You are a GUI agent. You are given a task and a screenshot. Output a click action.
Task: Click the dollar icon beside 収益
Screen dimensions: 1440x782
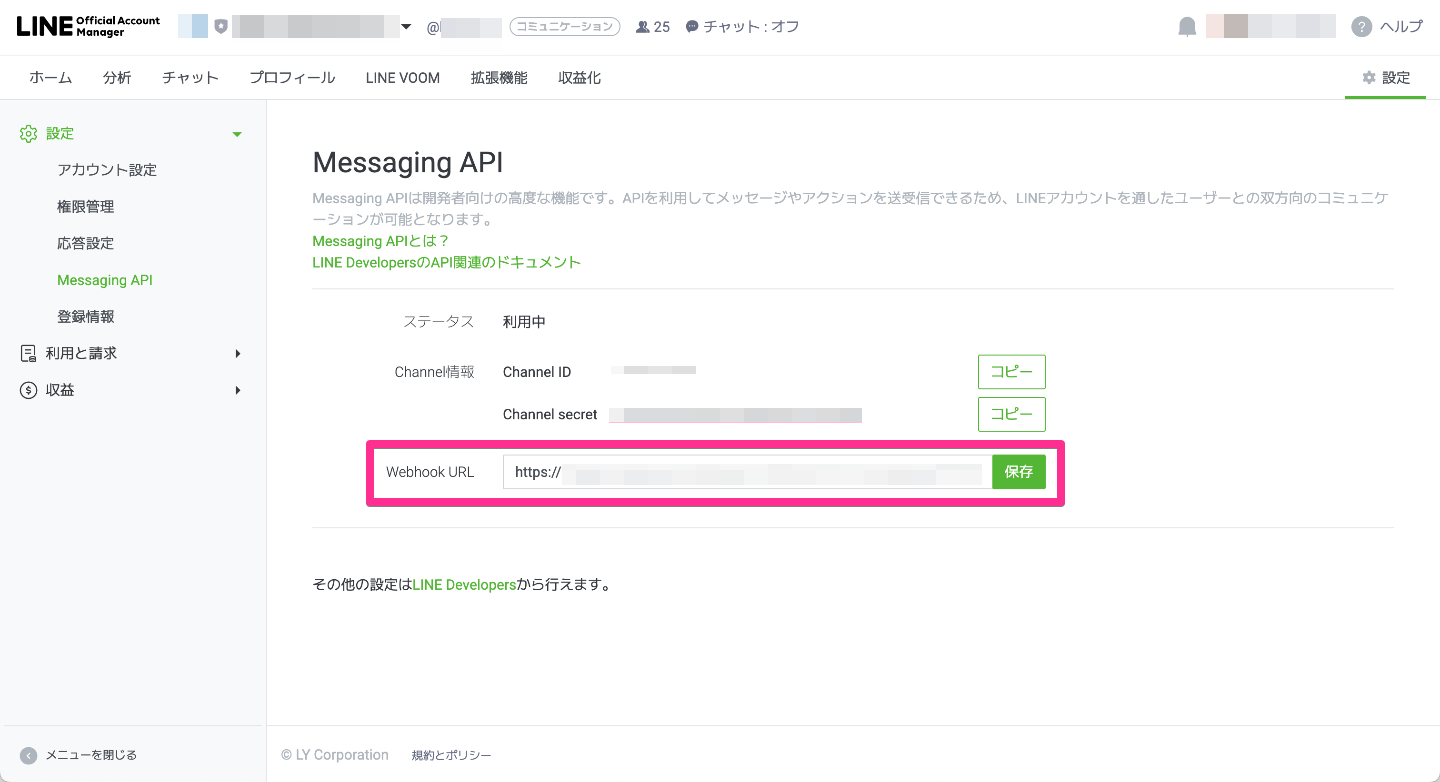click(29, 390)
